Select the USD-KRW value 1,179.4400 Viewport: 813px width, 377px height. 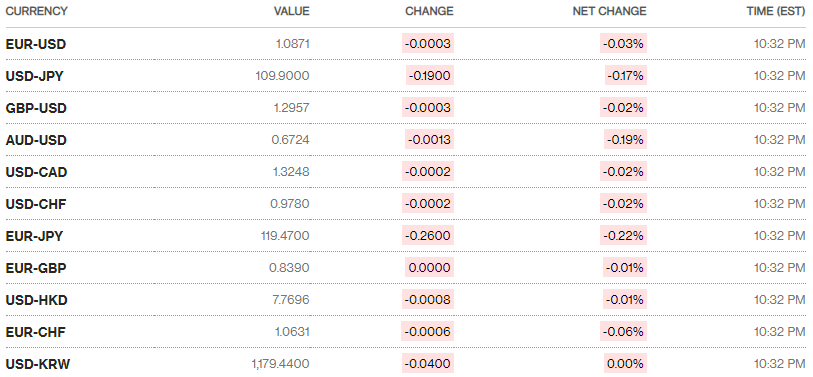(x=281, y=364)
